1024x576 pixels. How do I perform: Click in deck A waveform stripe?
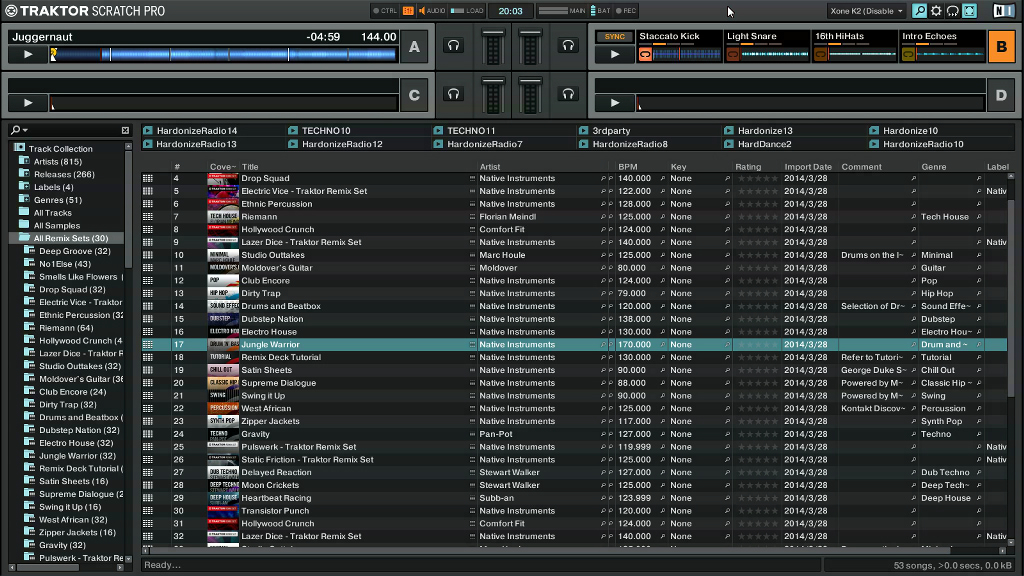coord(223,55)
